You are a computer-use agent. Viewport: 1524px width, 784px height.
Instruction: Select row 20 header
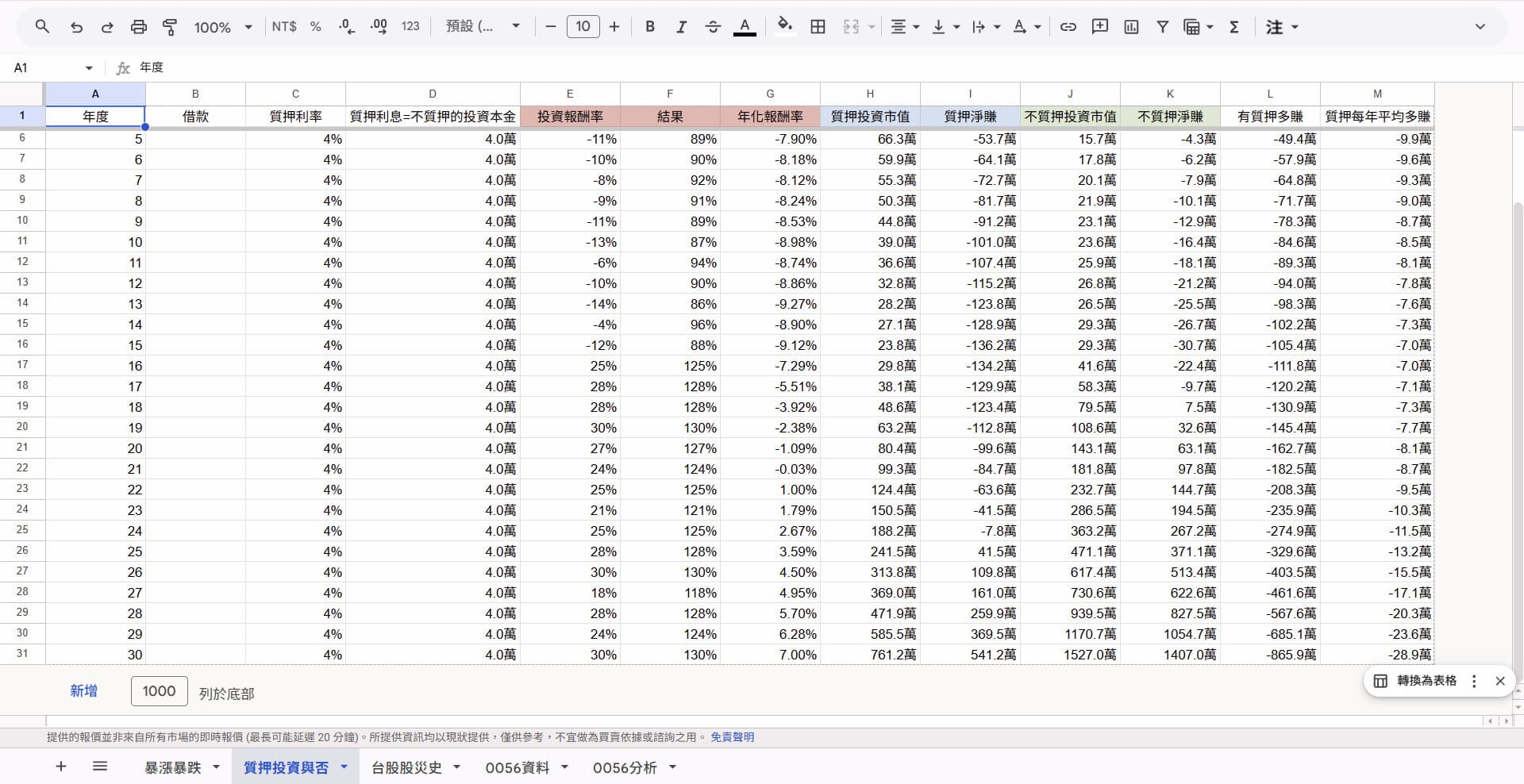click(x=22, y=427)
